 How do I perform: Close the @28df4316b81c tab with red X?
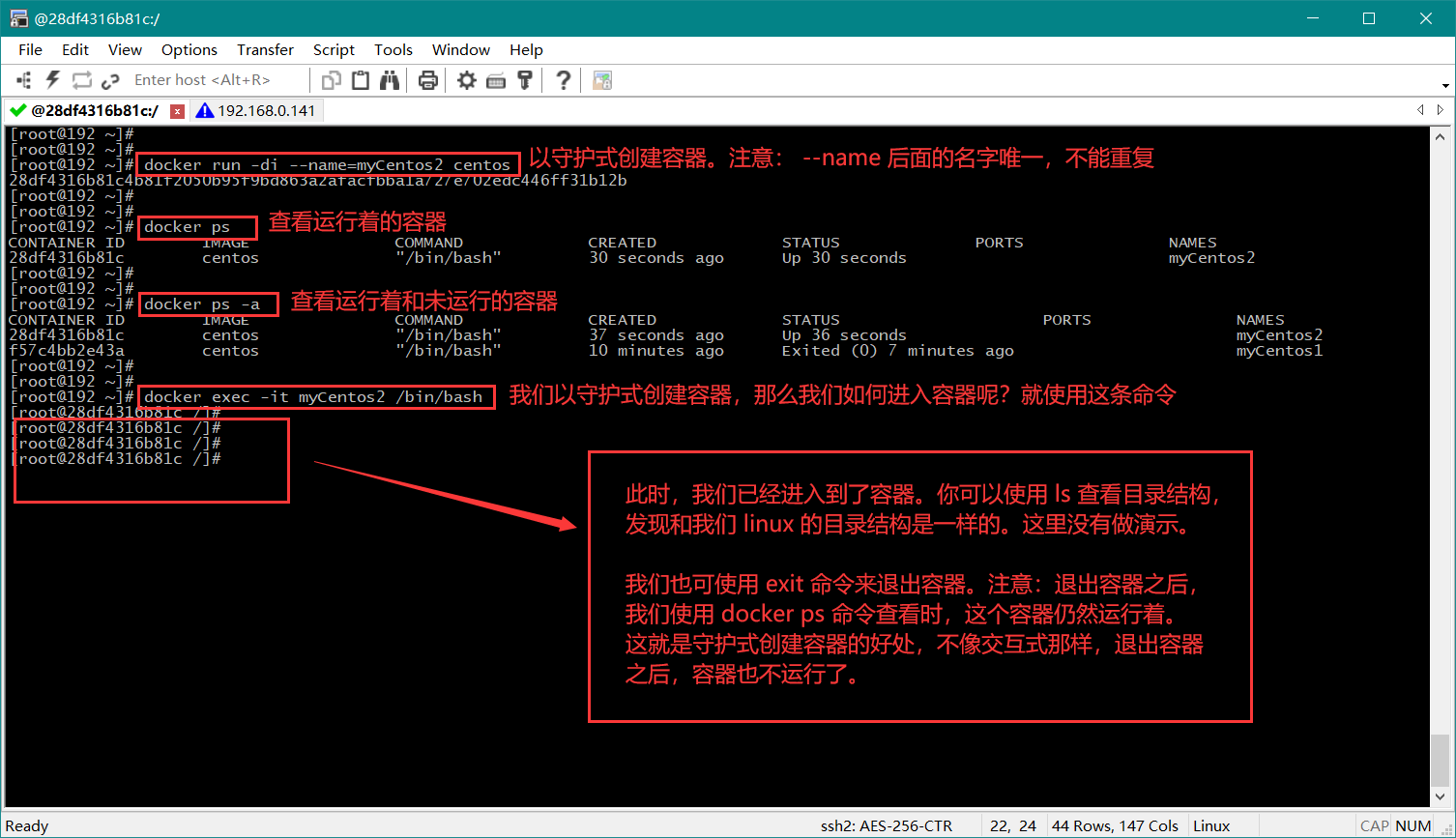point(177,111)
